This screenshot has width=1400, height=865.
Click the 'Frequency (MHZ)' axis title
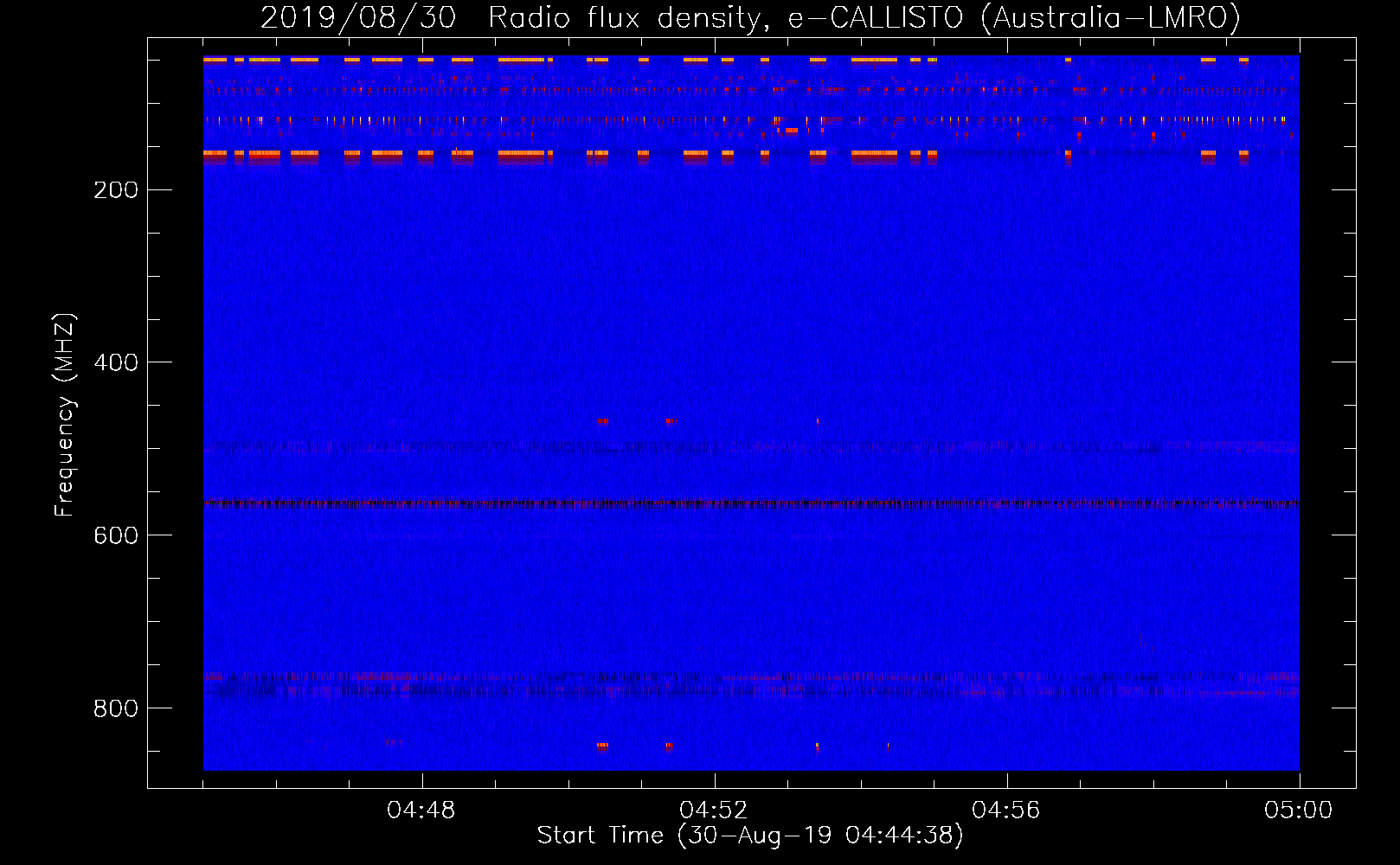[x=65, y=414]
